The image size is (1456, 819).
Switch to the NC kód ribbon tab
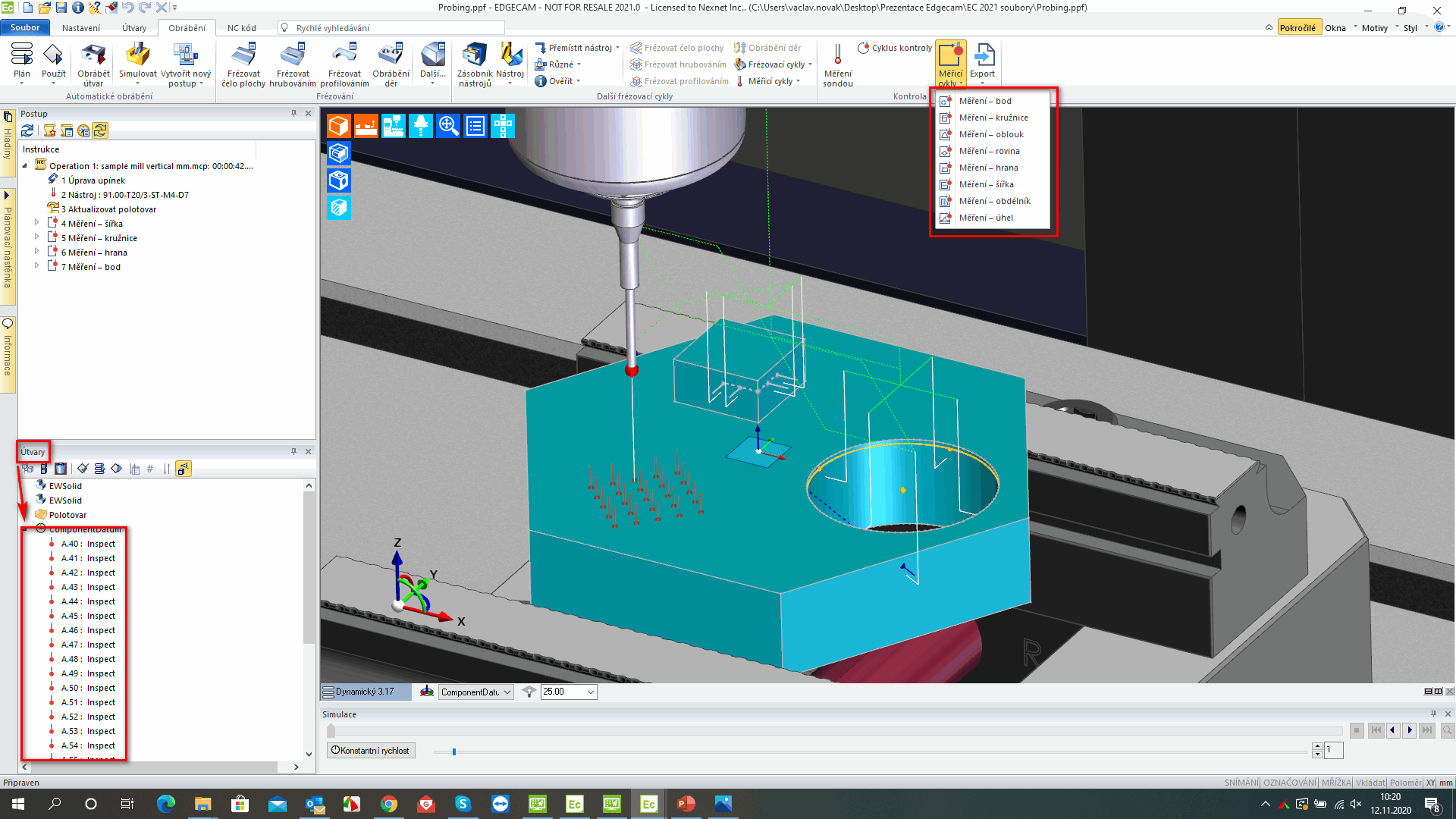[241, 28]
